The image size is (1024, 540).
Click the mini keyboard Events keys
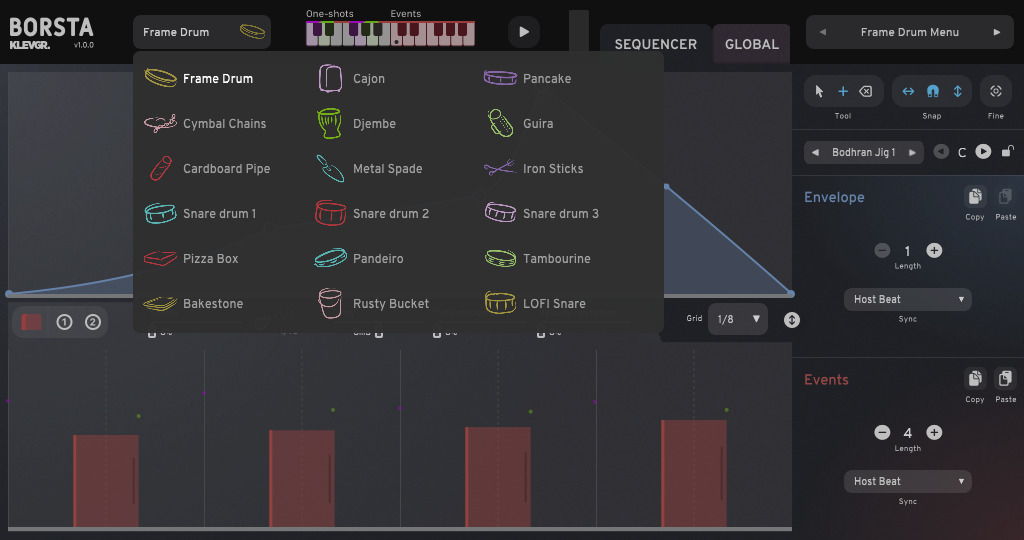433,33
